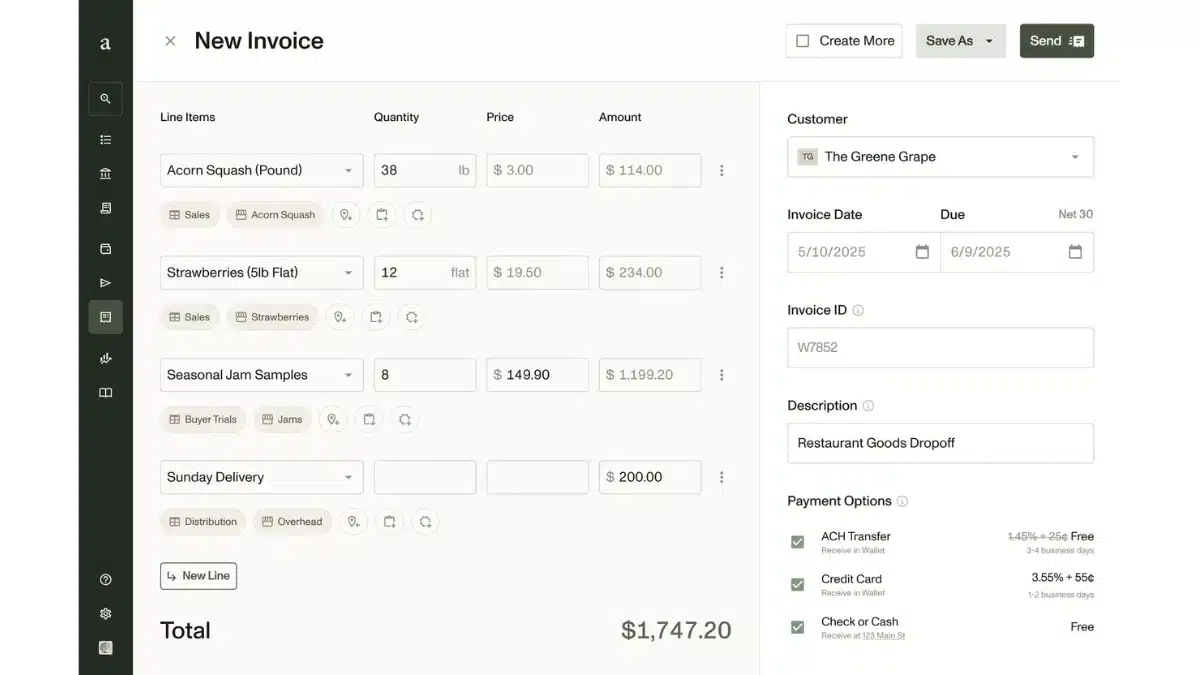Click the 'Net 30' payment terms text
The width and height of the screenshot is (1200, 675).
1076,214
